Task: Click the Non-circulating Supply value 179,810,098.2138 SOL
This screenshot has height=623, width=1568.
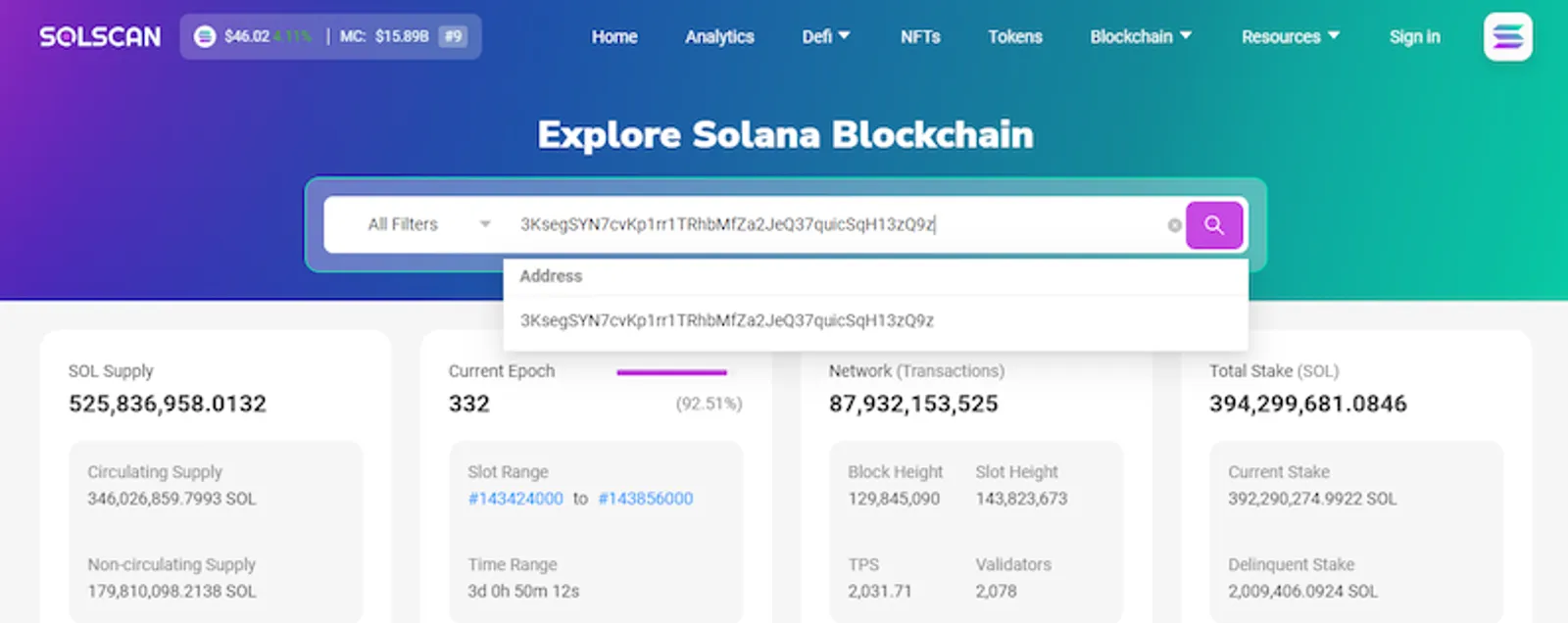Action: click(171, 592)
